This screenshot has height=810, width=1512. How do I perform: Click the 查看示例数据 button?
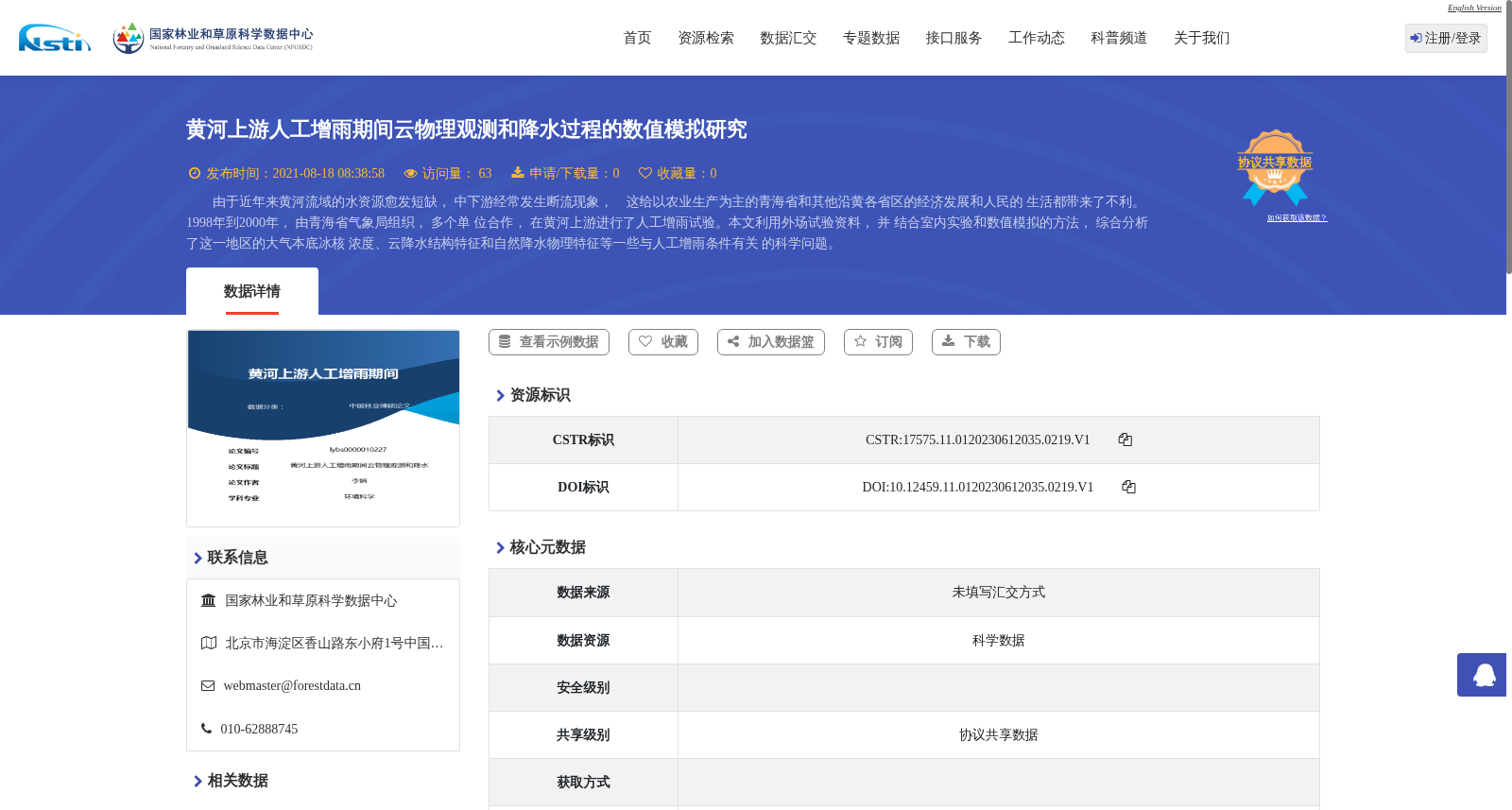click(x=549, y=342)
